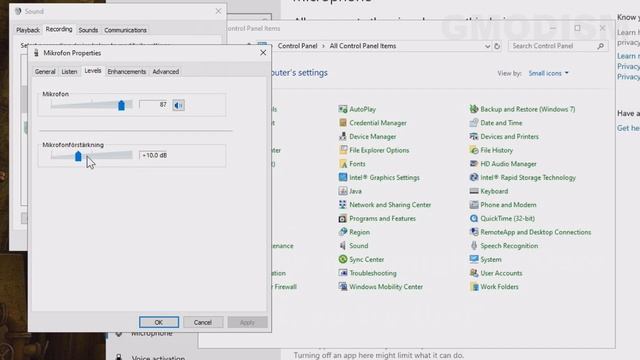Click the Mikrofon level value field showing 87

click(x=153, y=105)
